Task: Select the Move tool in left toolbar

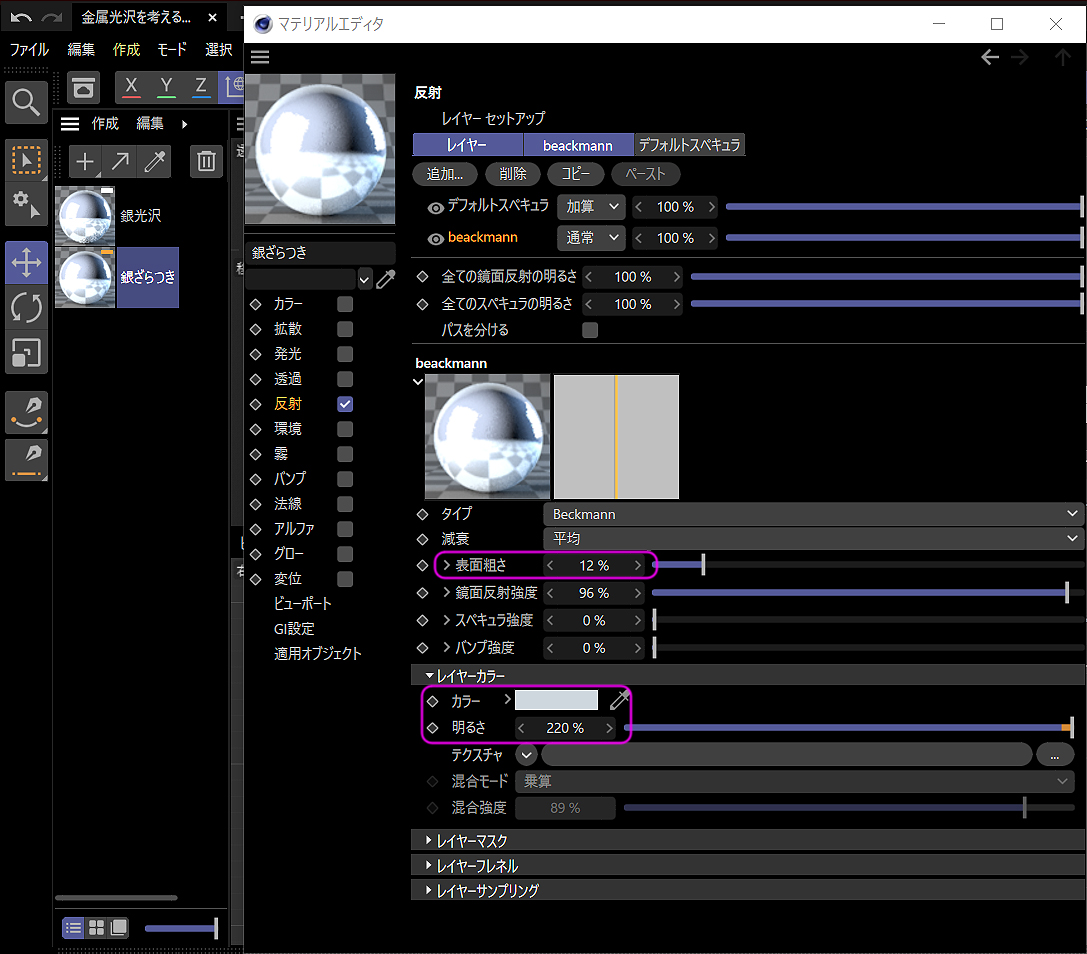Action: (26, 264)
